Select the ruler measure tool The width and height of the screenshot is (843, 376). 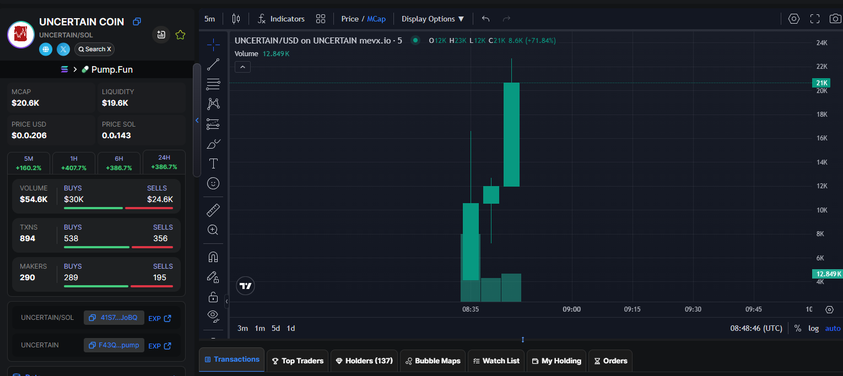[213, 210]
